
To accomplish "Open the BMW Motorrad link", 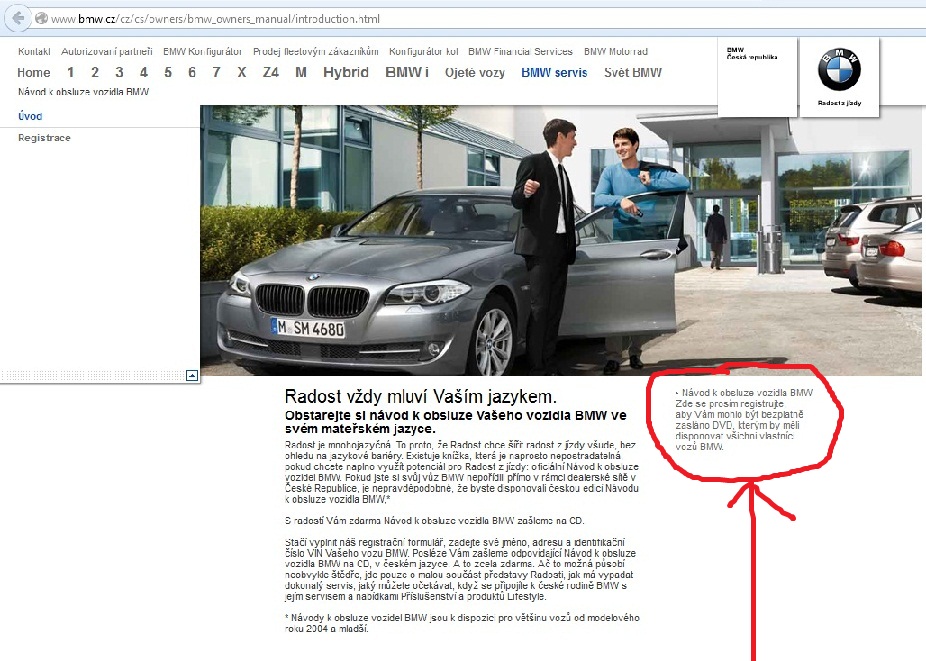I will [x=616, y=51].
